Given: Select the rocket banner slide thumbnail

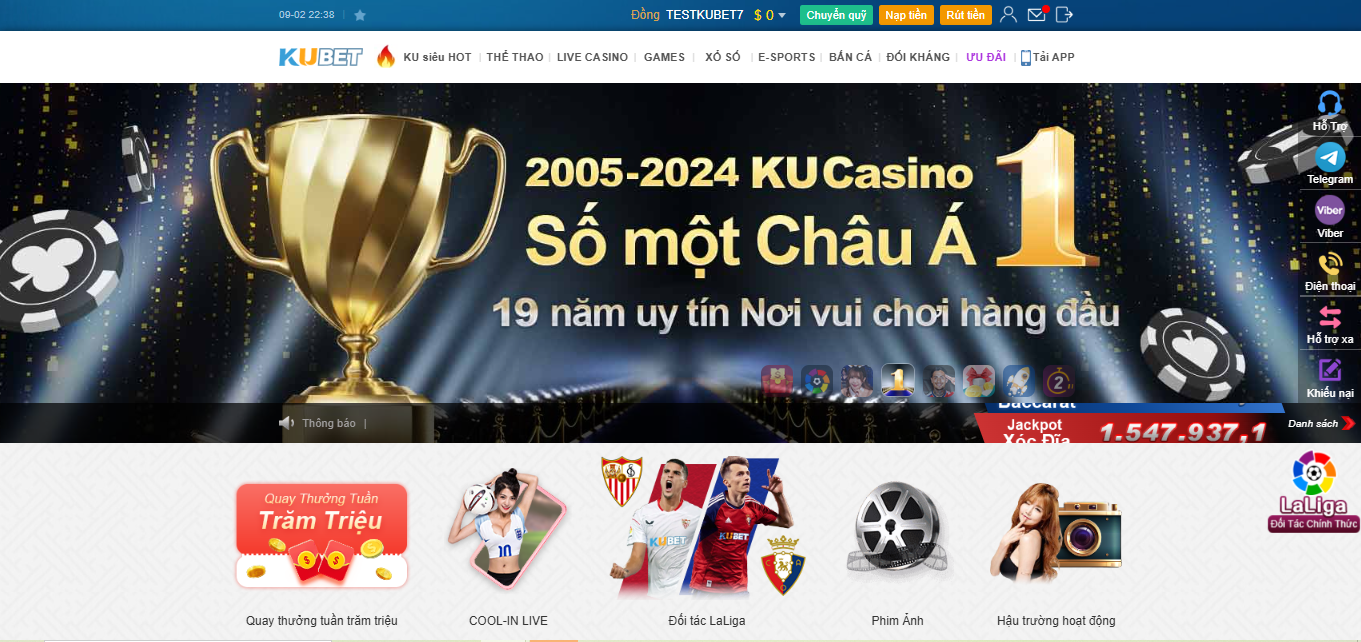Looking at the screenshot, I should [1018, 381].
